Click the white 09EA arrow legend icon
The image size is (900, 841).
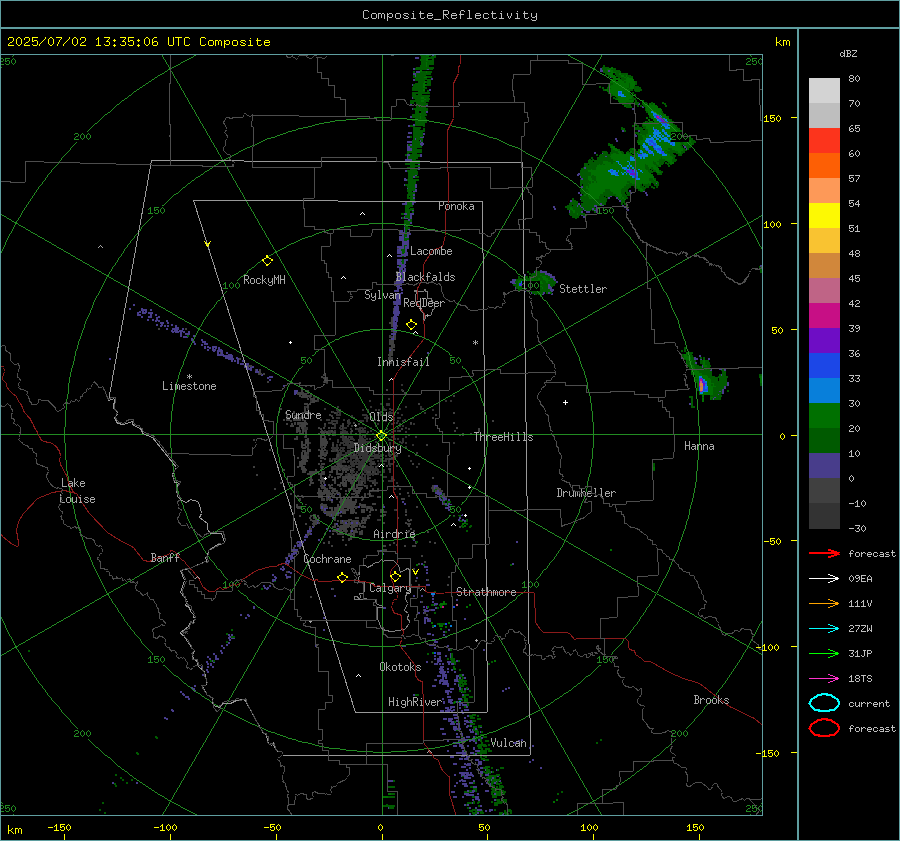[824, 578]
